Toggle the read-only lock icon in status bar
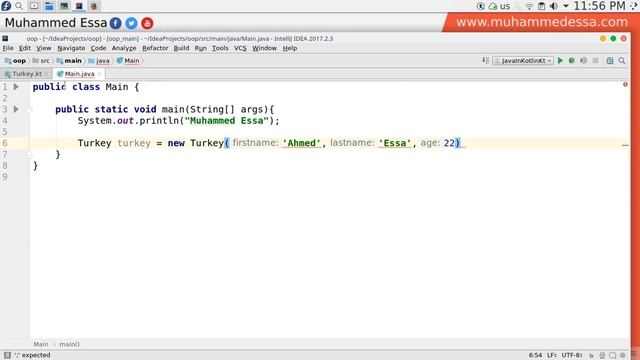This screenshot has width=640, height=360. pos(591,356)
